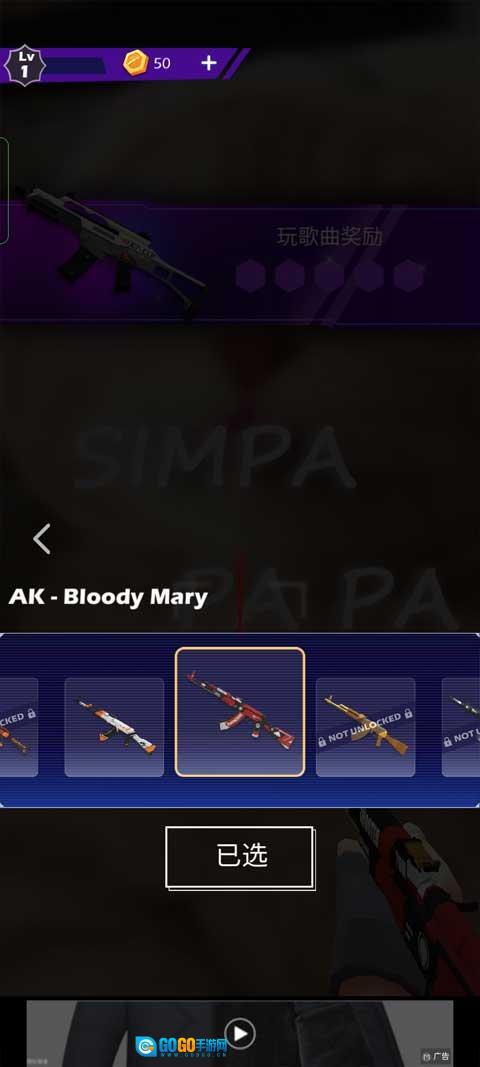This screenshot has width=480, height=1067.
Task: Click the coin balance showing 50
Action: (x=162, y=63)
